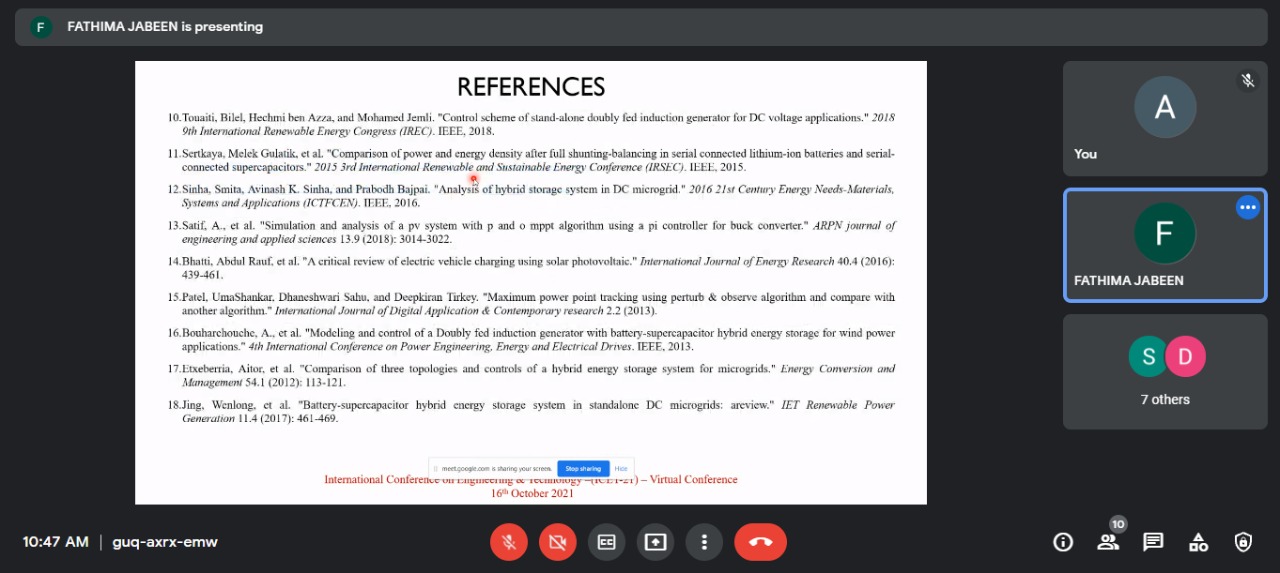This screenshot has height=573, width=1280.
Task: Click reference 15 by Patel, UmaShankar
Action: click(531, 304)
